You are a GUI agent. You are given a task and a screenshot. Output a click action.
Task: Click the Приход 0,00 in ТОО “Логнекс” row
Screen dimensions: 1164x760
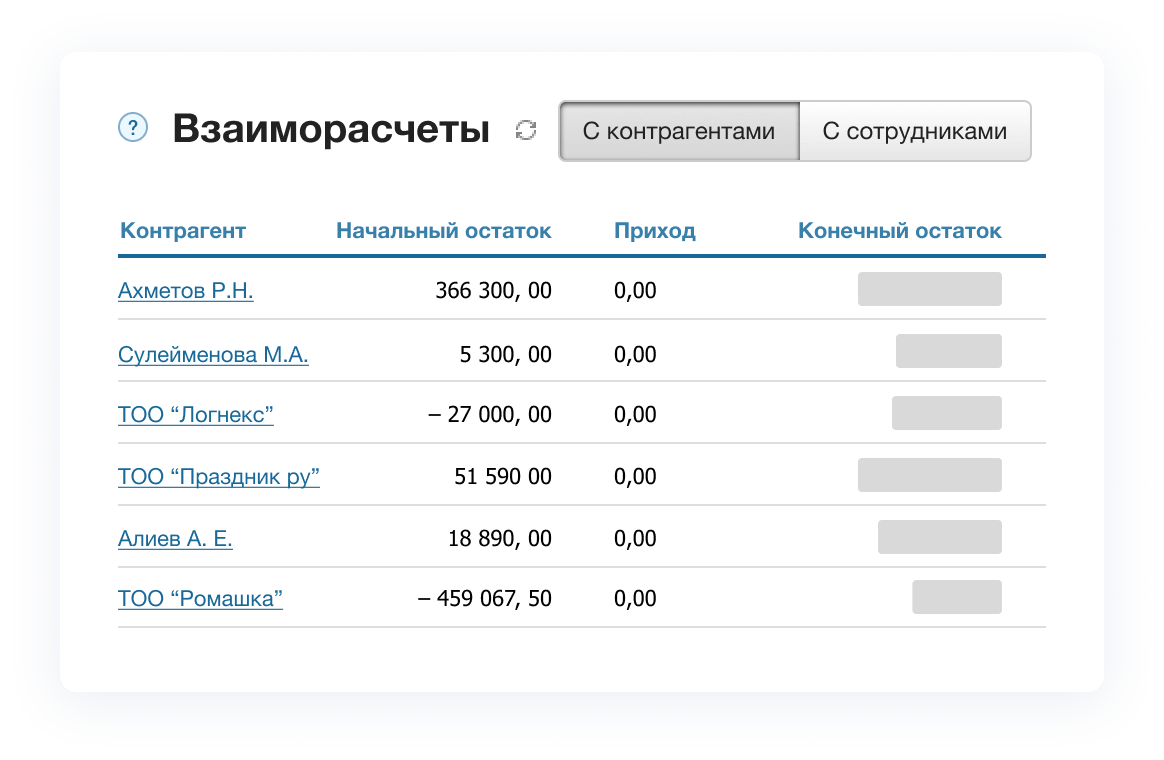(x=635, y=414)
